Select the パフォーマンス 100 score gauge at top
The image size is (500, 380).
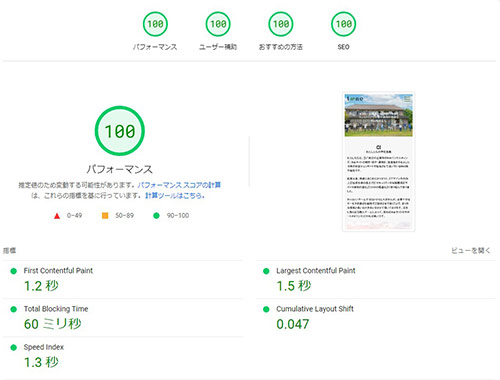click(x=155, y=24)
